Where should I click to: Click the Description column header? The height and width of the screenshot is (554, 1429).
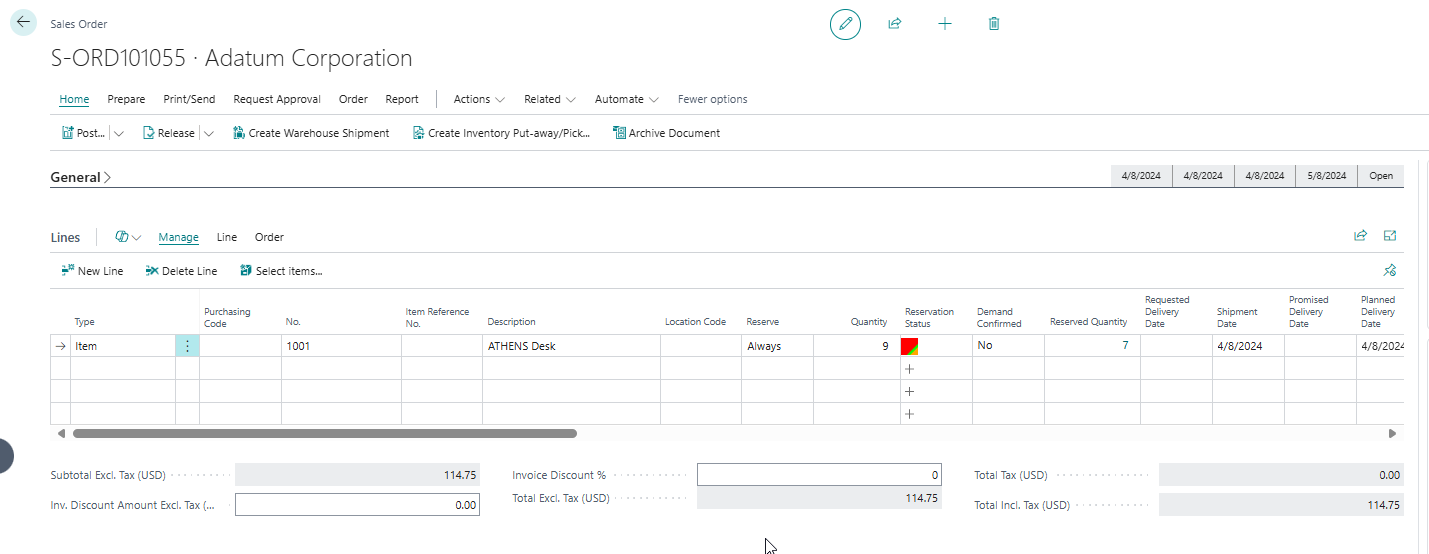(x=512, y=322)
